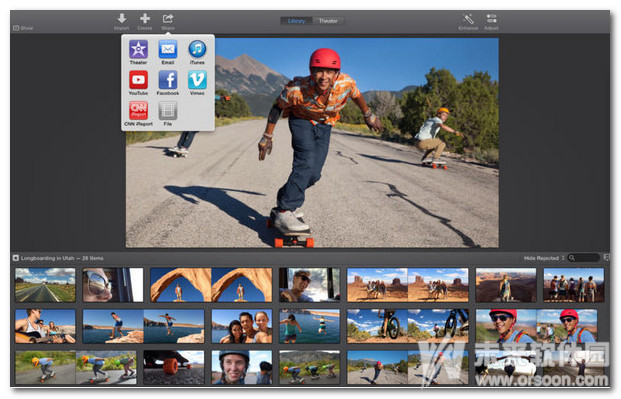Viewport: 621px width, 399px height.
Task: Click the Longboarding in Utah event icon
Action: [16, 258]
